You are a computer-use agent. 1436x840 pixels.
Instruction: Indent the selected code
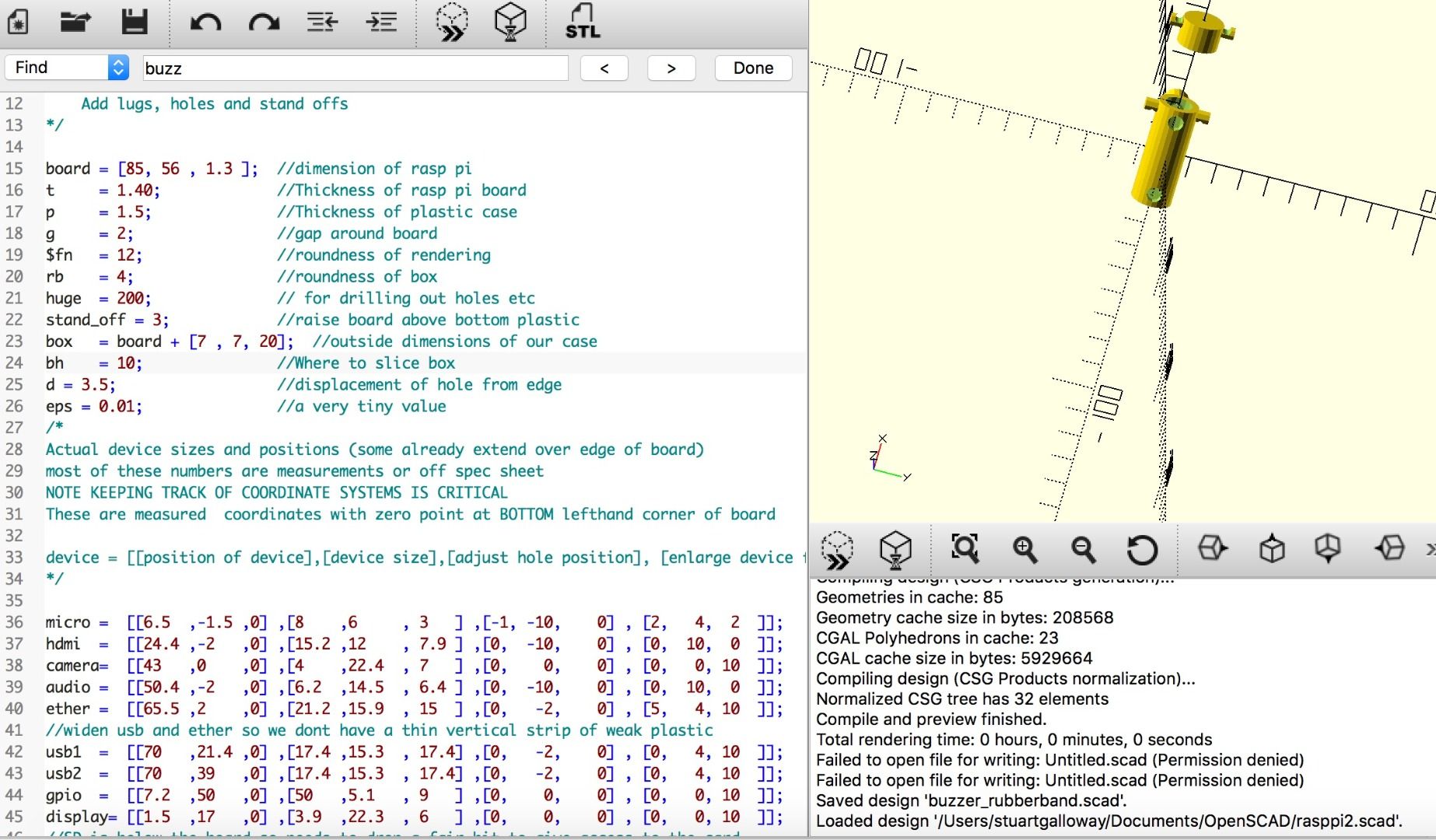click(x=381, y=22)
